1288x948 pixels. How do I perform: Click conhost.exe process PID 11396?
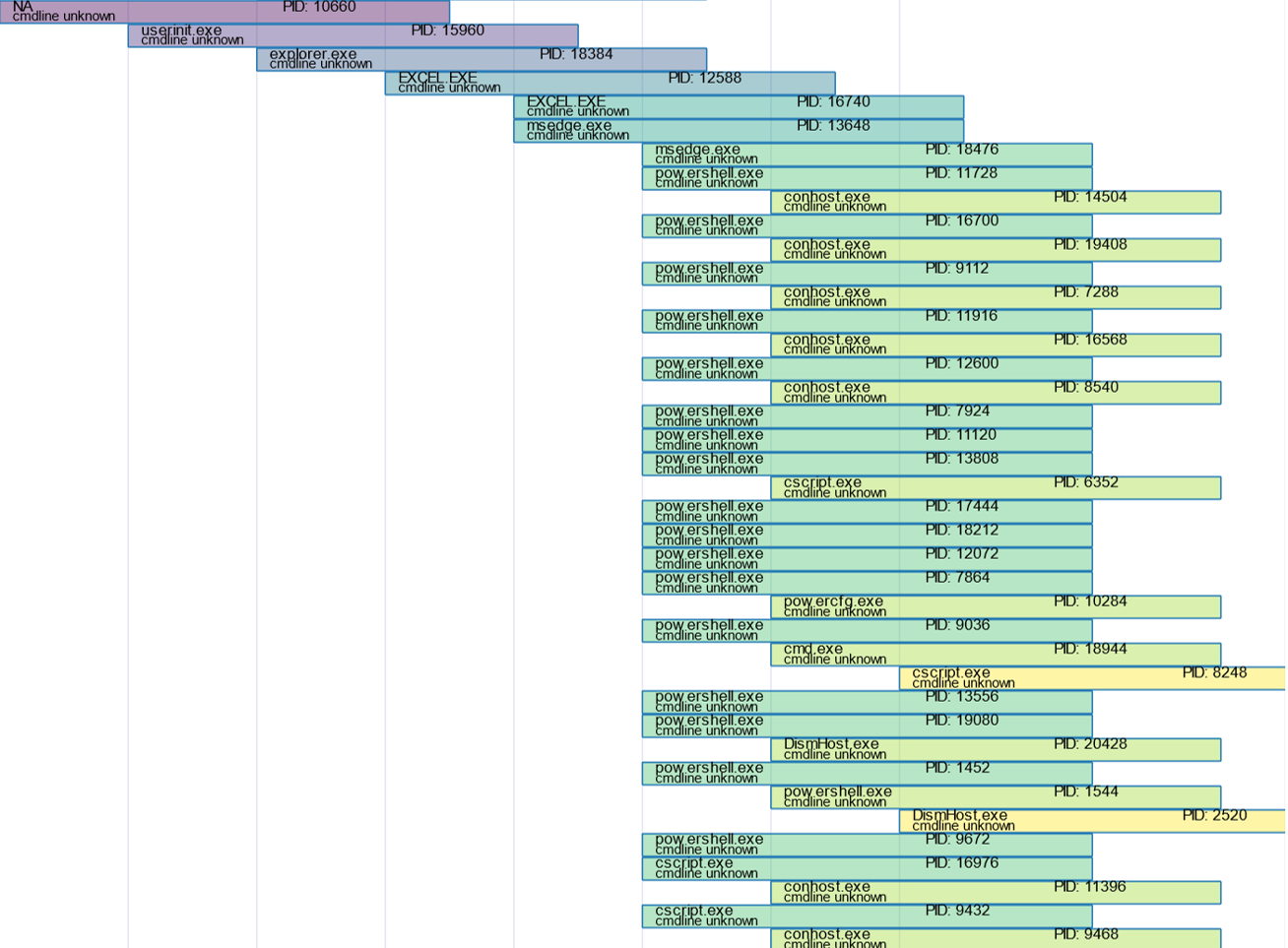click(x=996, y=893)
